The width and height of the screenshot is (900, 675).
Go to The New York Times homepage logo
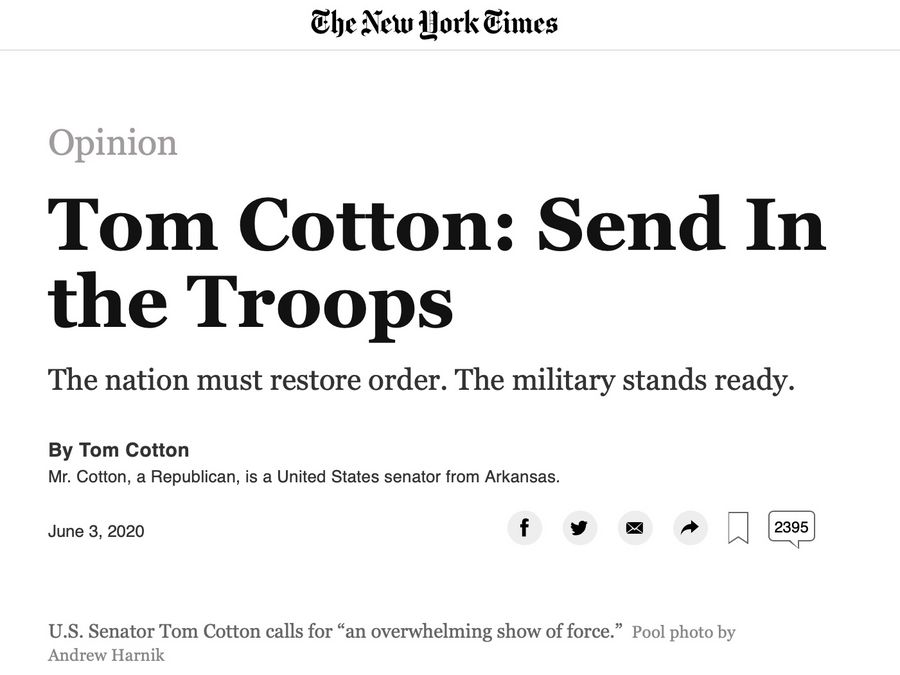point(434,23)
